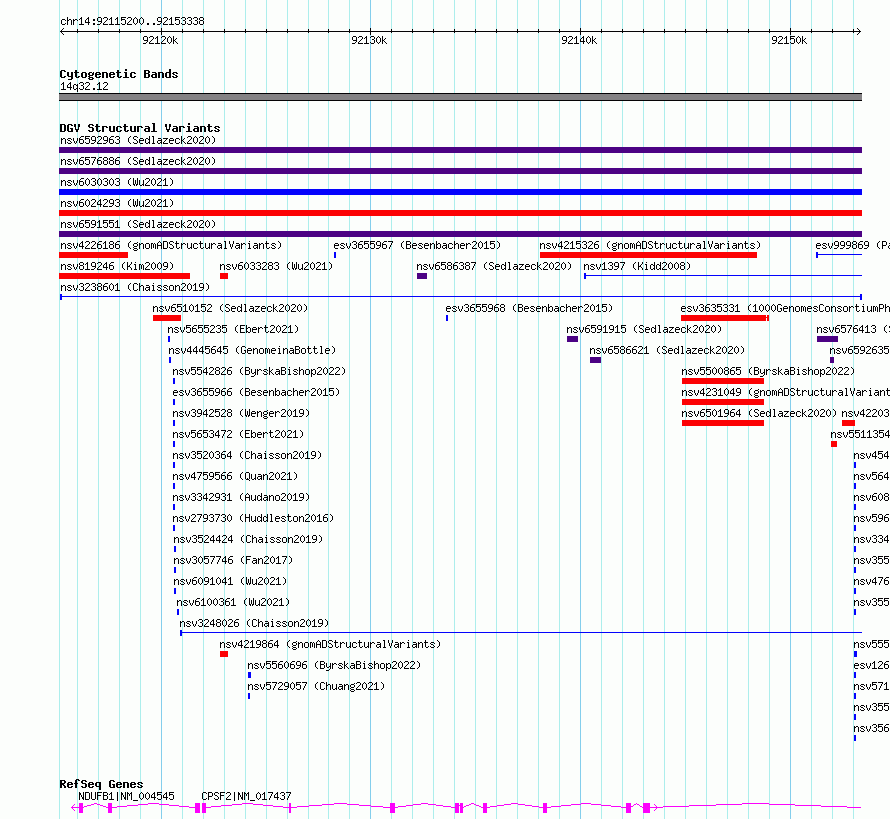This screenshot has width=890, height=819.
Task: Select the nsv5653472 (Ebert2021) label
Action: [238, 434]
